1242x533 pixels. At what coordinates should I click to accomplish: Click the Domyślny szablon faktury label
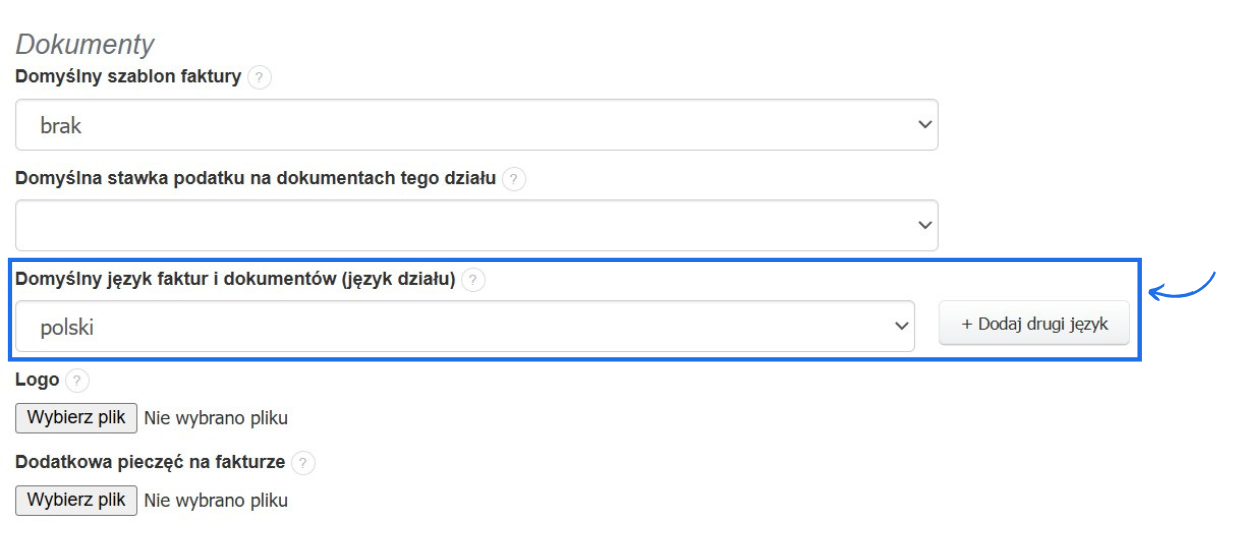coord(128,77)
